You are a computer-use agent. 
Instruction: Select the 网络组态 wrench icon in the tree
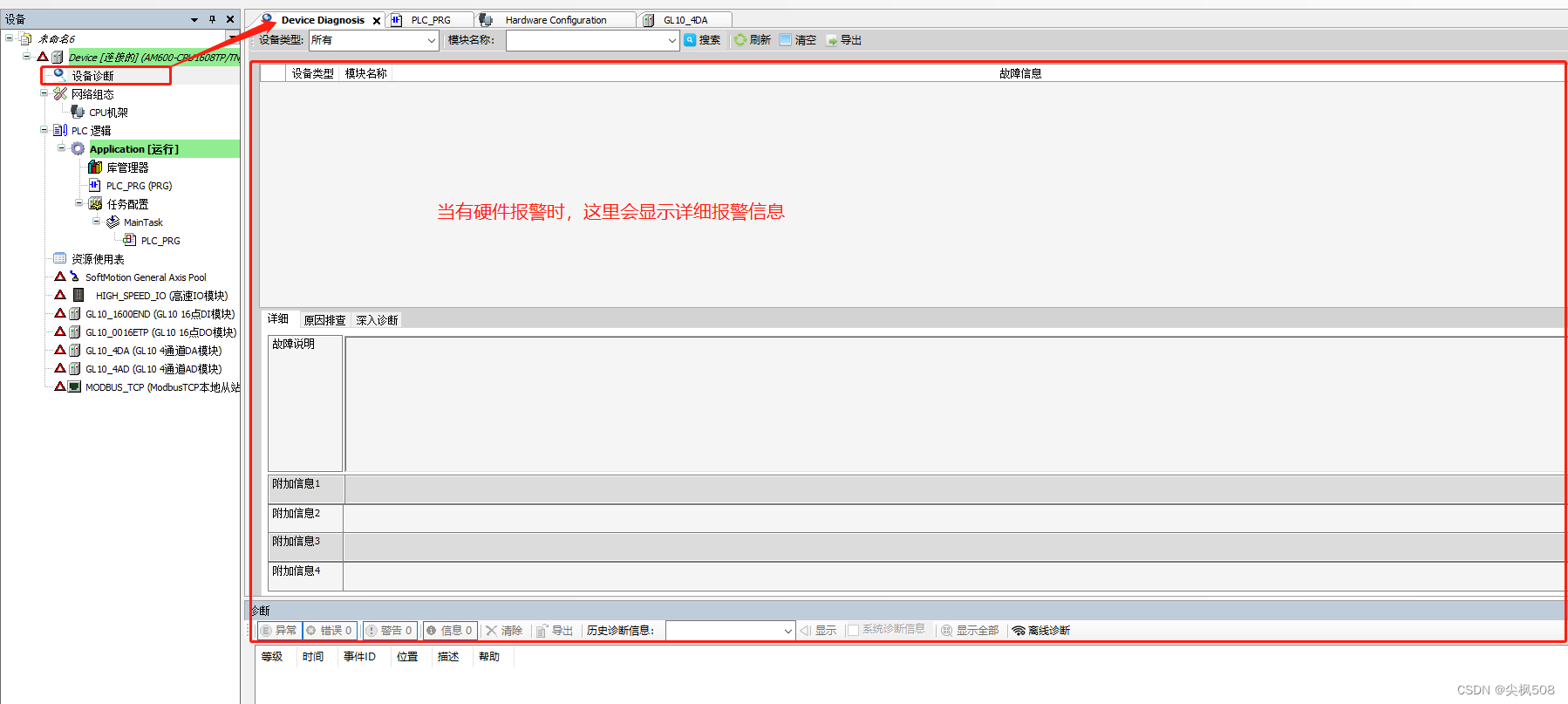click(x=59, y=93)
